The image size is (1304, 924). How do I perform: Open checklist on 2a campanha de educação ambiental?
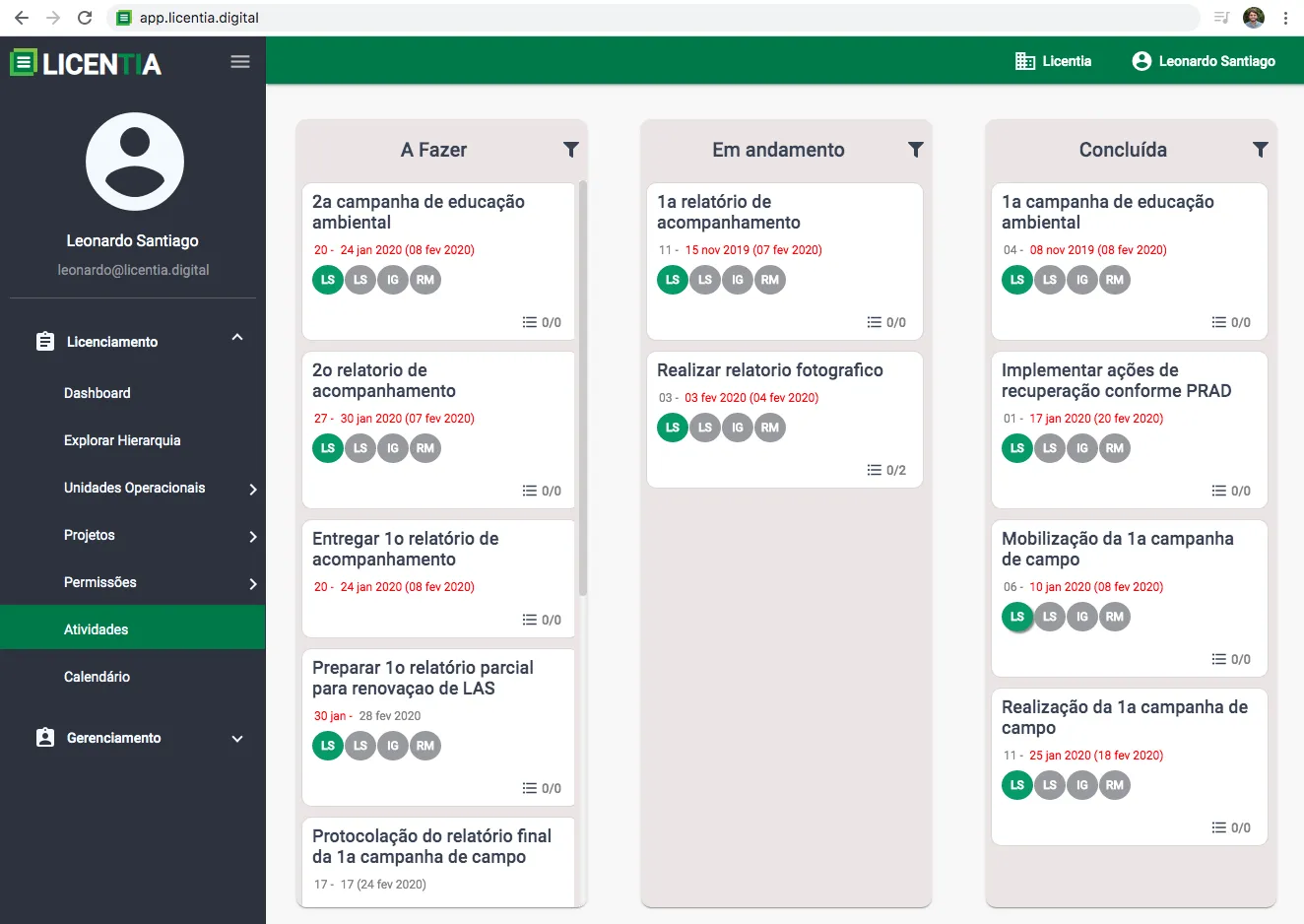coord(542,322)
